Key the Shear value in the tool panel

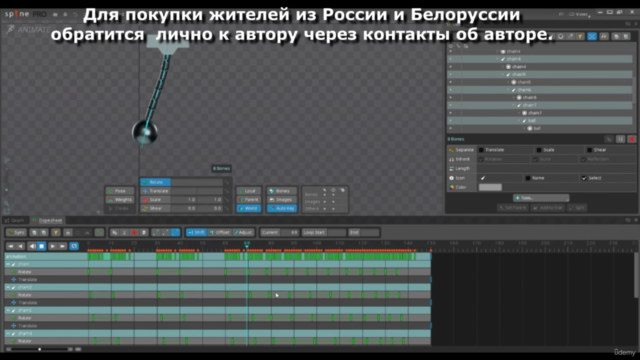(227, 208)
